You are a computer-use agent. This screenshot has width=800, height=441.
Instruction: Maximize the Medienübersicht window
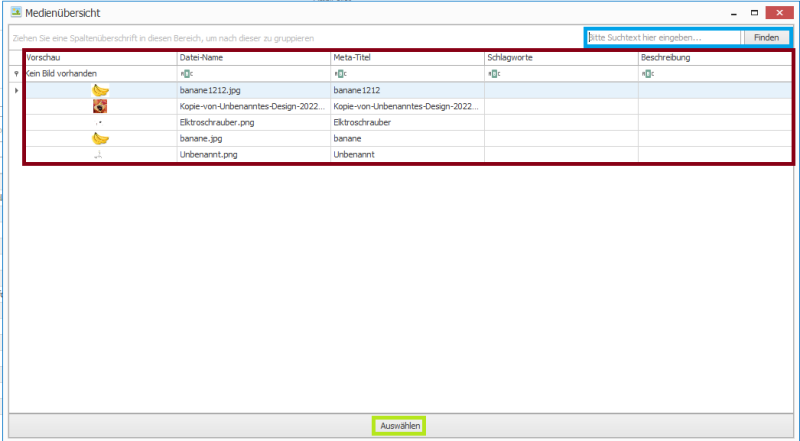click(754, 13)
